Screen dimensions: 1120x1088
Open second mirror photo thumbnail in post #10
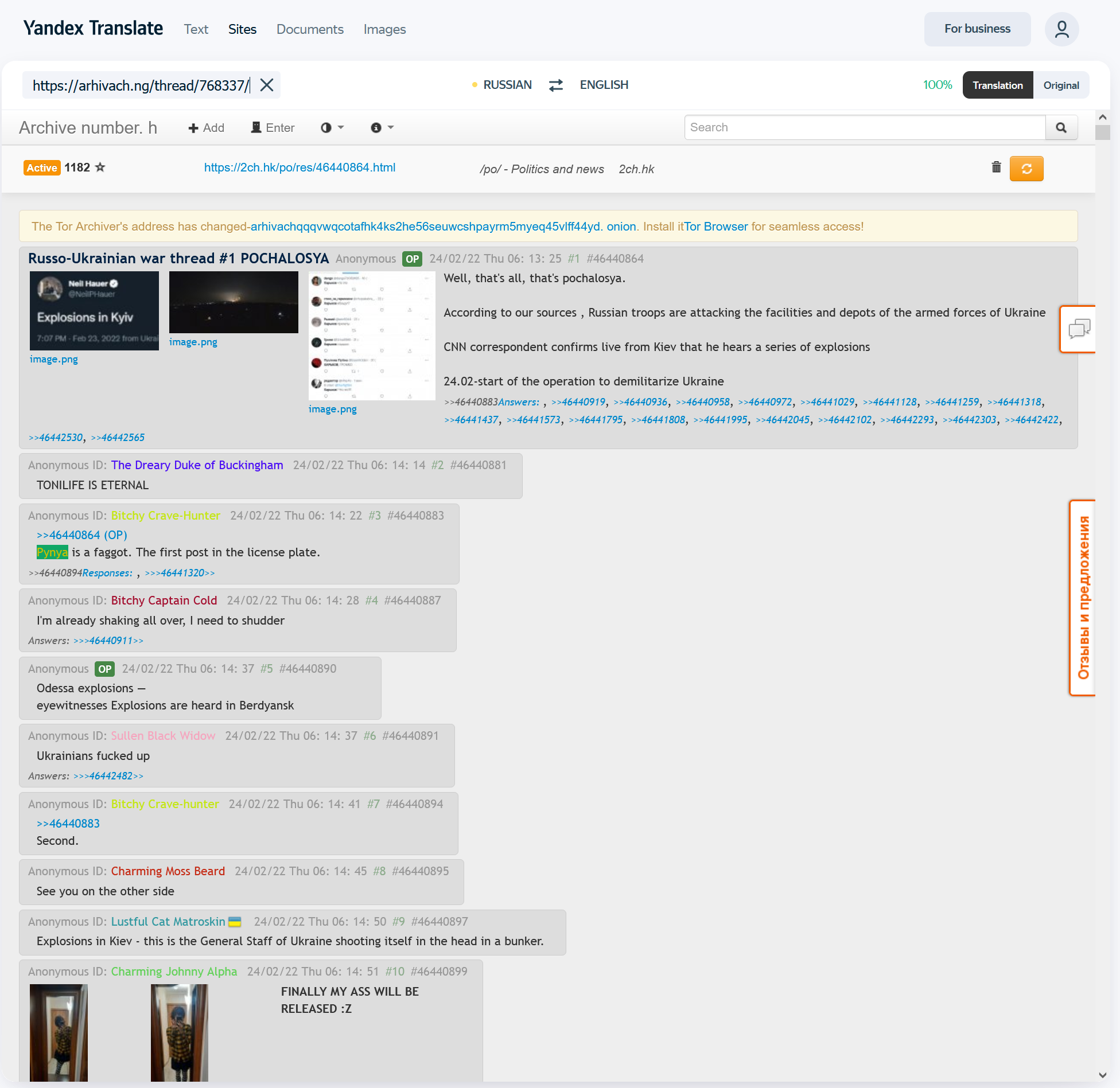click(x=179, y=1032)
